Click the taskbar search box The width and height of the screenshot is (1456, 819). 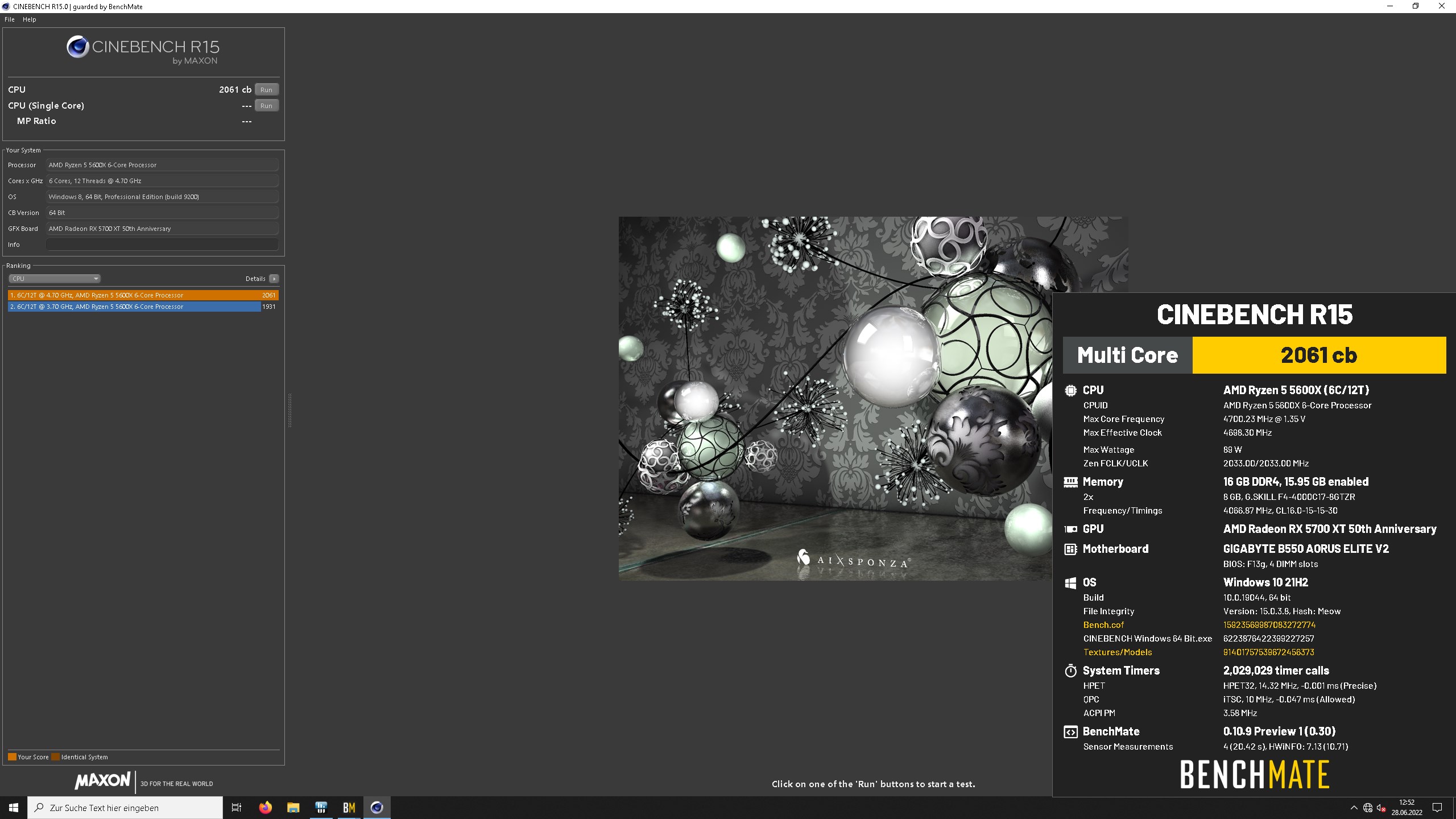point(125,808)
